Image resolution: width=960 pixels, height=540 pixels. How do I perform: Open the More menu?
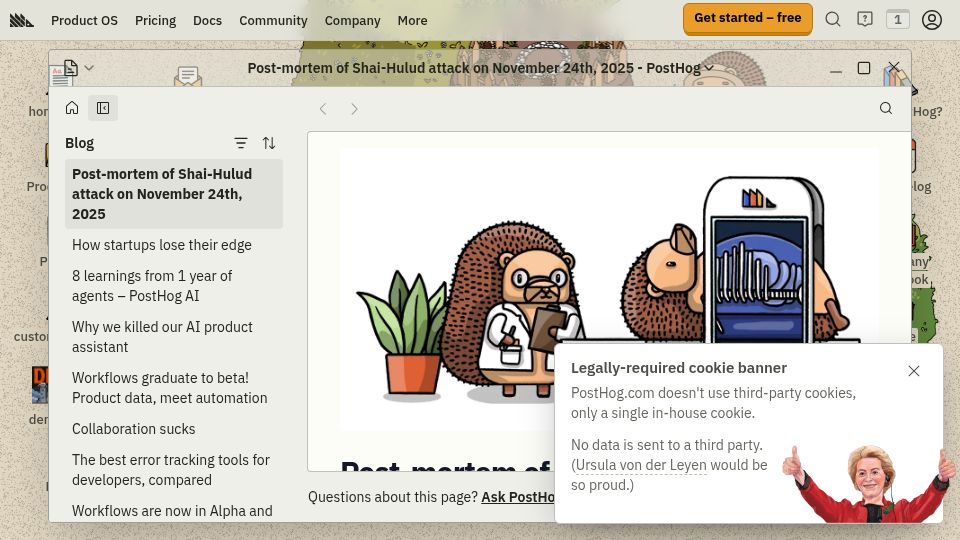pyautogui.click(x=413, y=20)
